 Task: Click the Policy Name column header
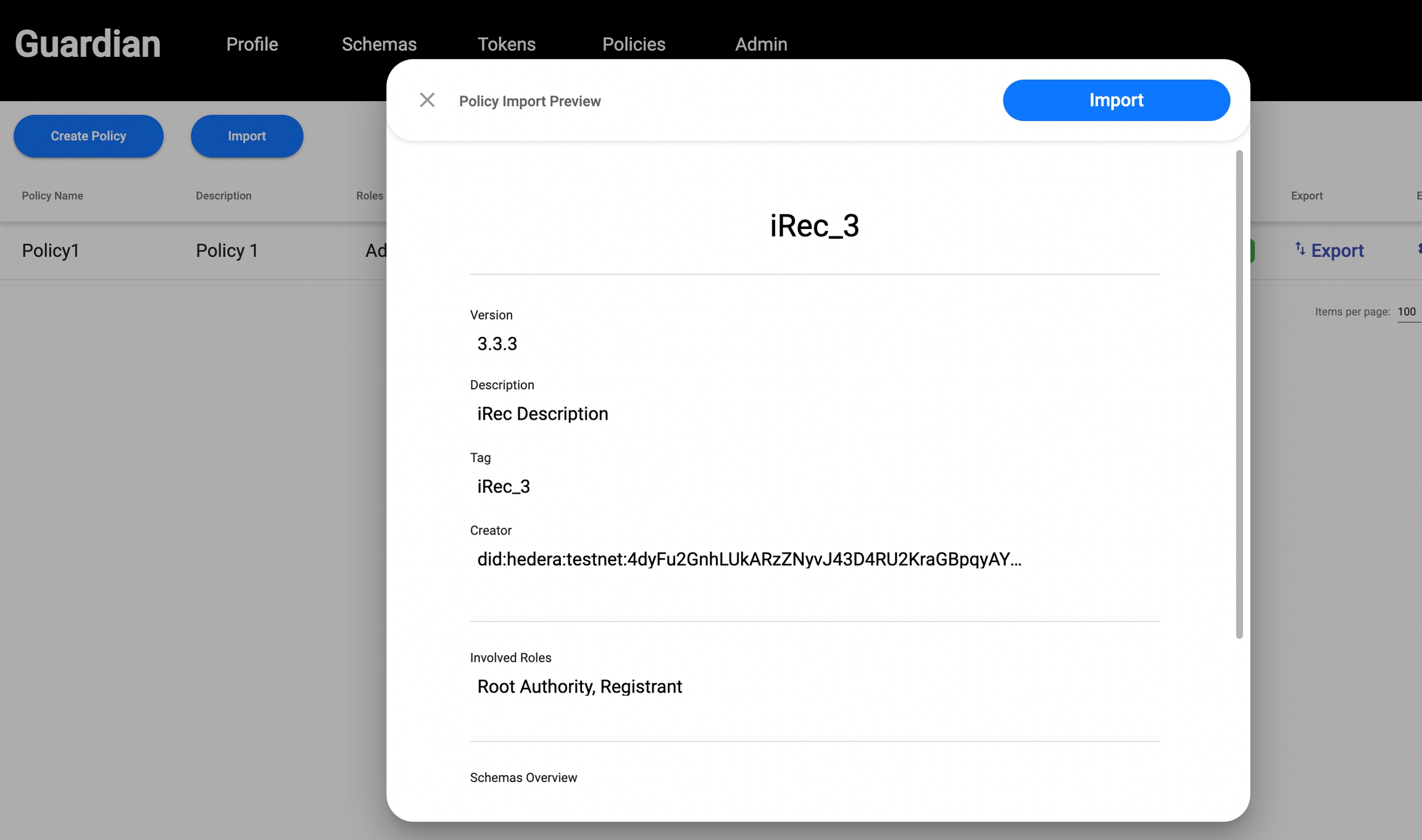tap(52, 196)
